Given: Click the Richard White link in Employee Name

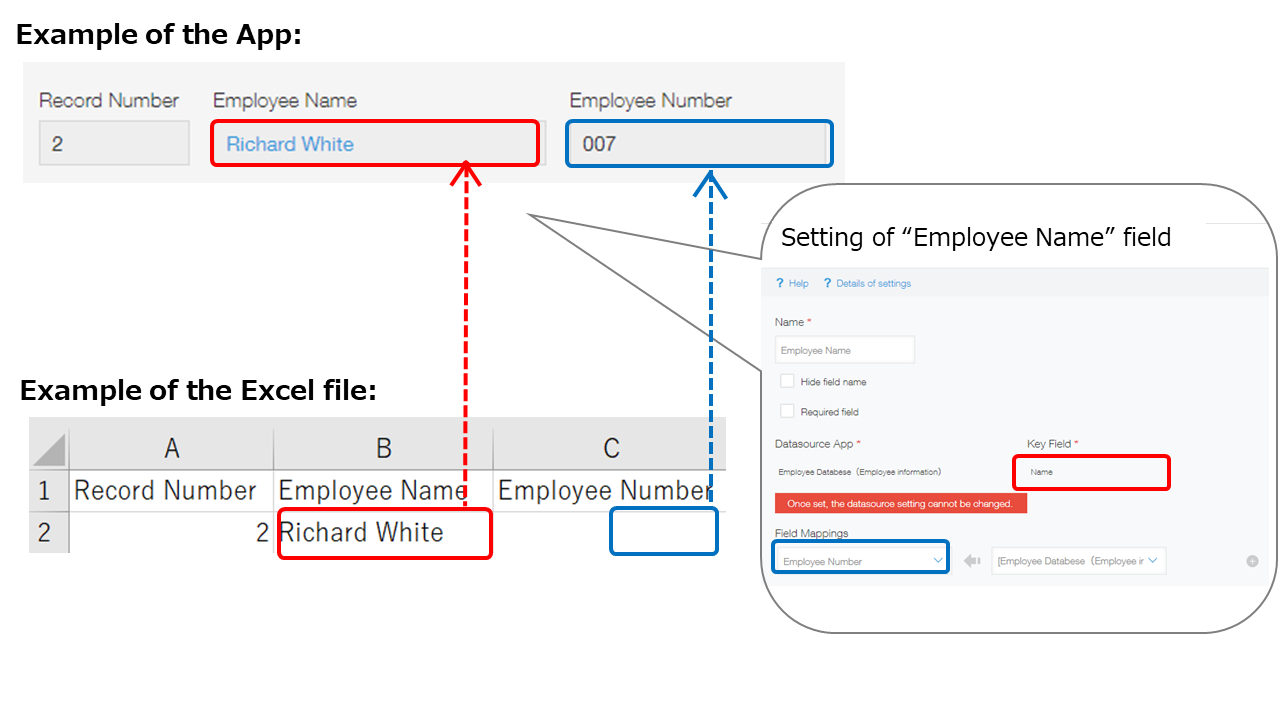Looking at the screenshot, I should point(289,144).
